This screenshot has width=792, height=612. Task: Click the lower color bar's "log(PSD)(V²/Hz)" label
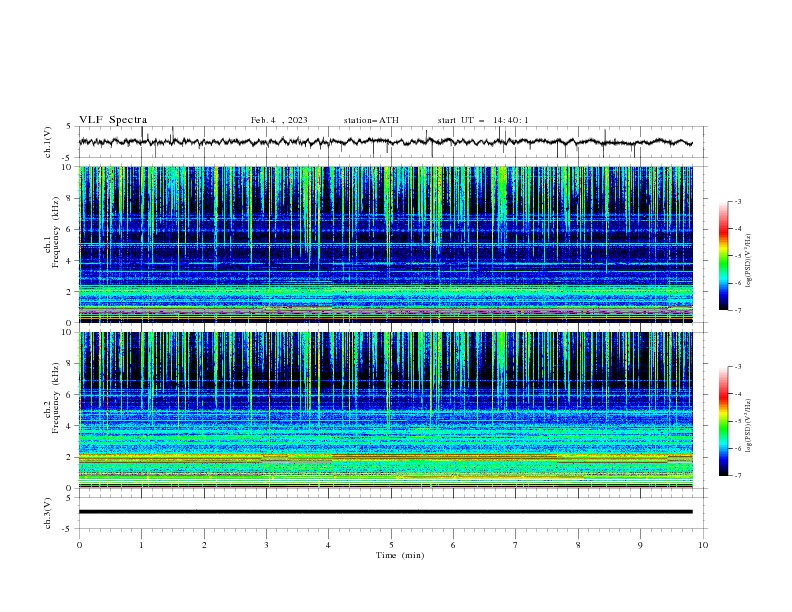pos(749,425)
